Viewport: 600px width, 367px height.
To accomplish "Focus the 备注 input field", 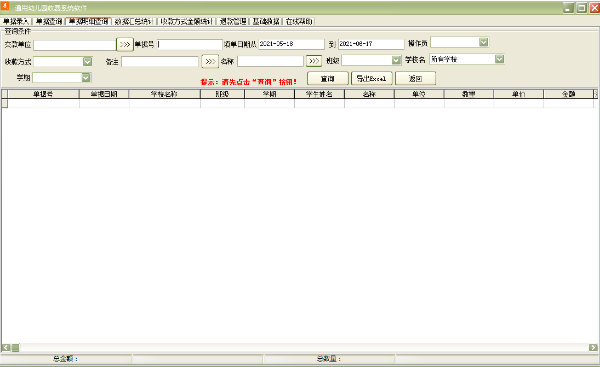I will click(x=160, y=61).
